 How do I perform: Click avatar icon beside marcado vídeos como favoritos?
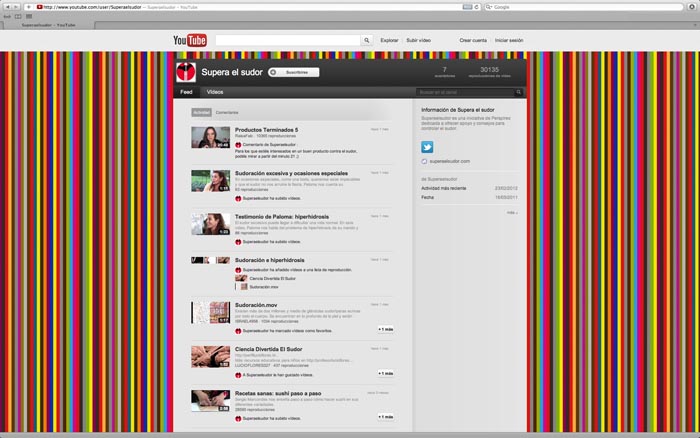tap(238, 331)
